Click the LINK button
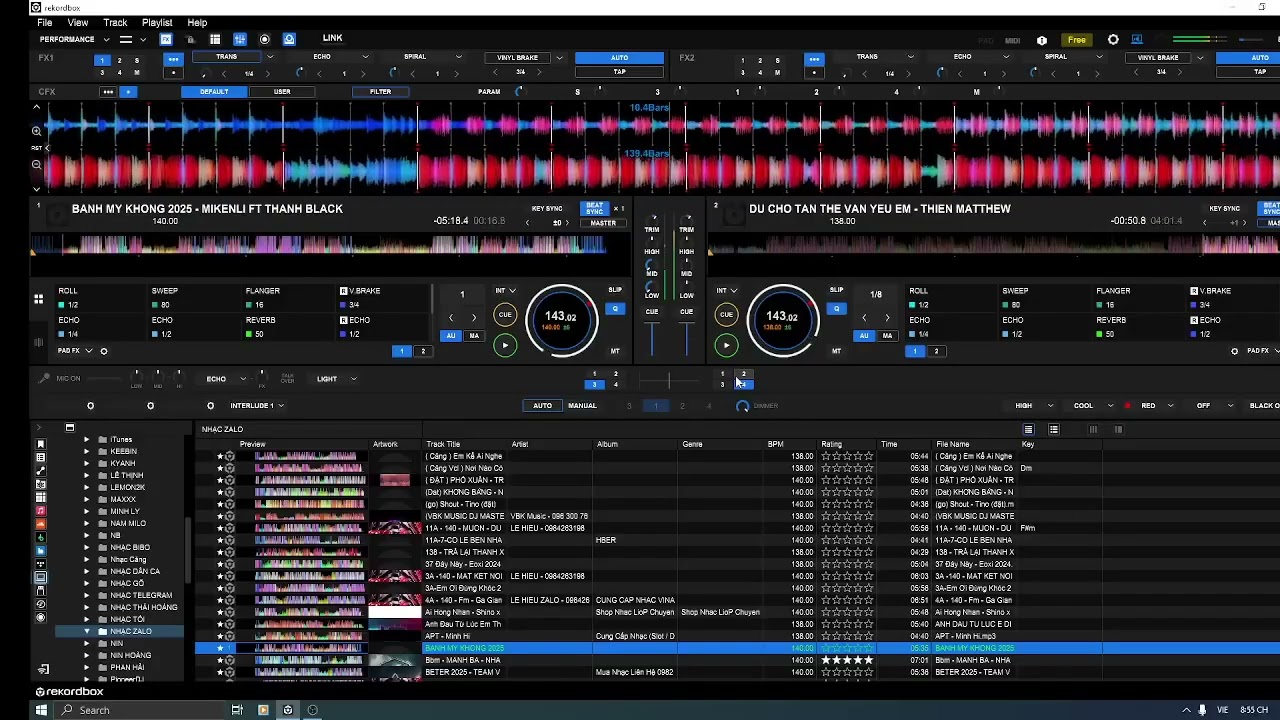This screenshot has width=1280, height=720. point(333,38)
